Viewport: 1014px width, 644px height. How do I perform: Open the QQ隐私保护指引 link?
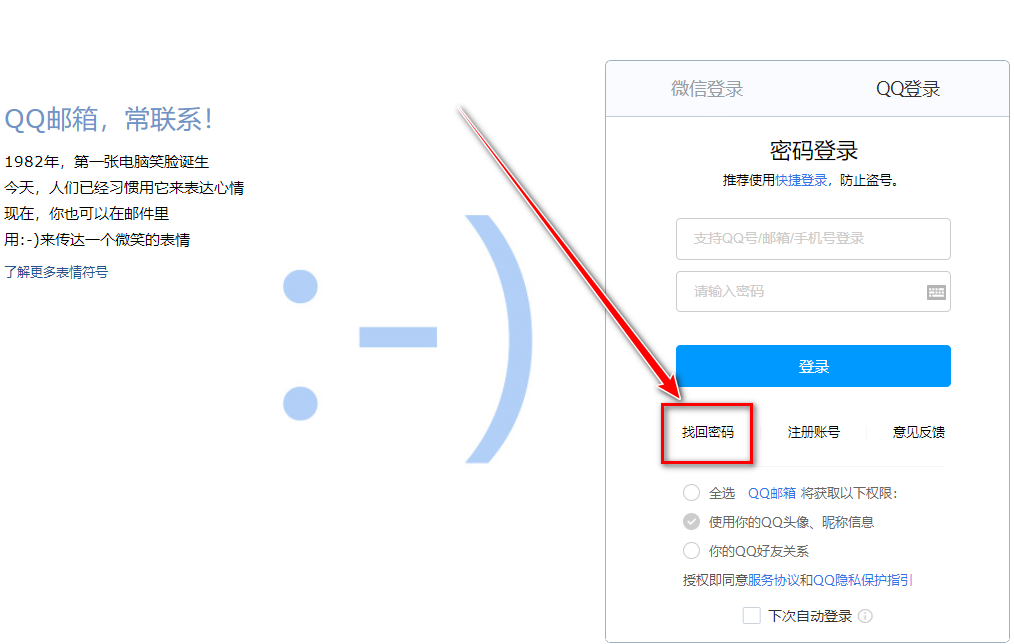click(862, 580)
